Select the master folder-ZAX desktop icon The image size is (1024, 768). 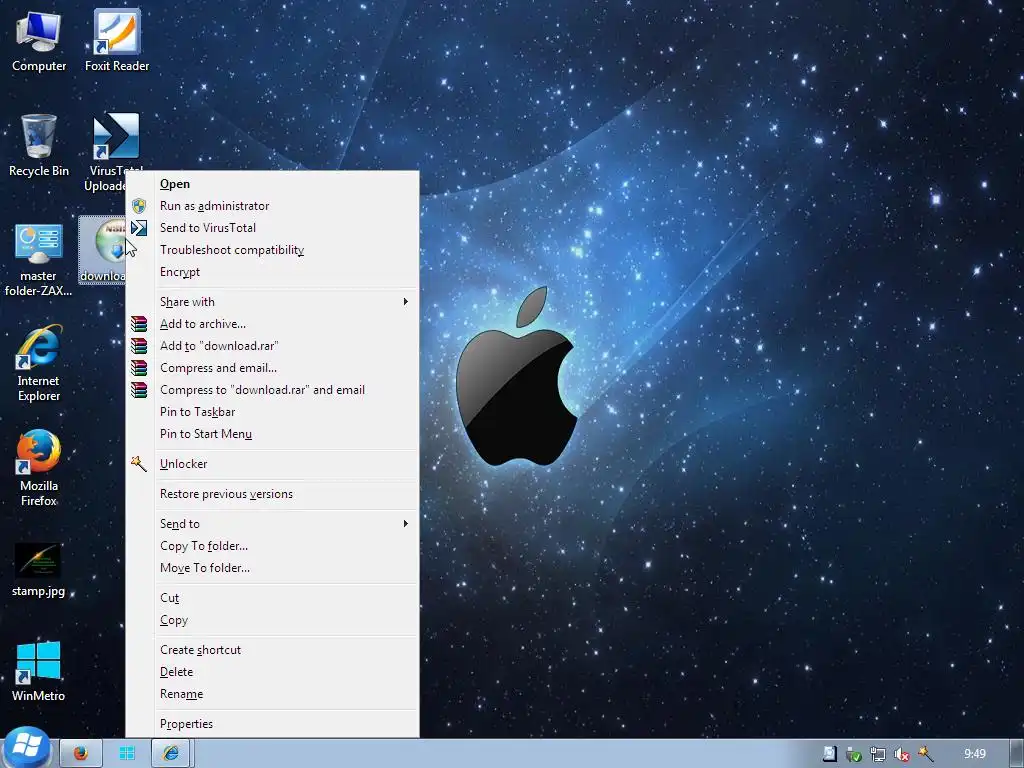coord(39,259)
